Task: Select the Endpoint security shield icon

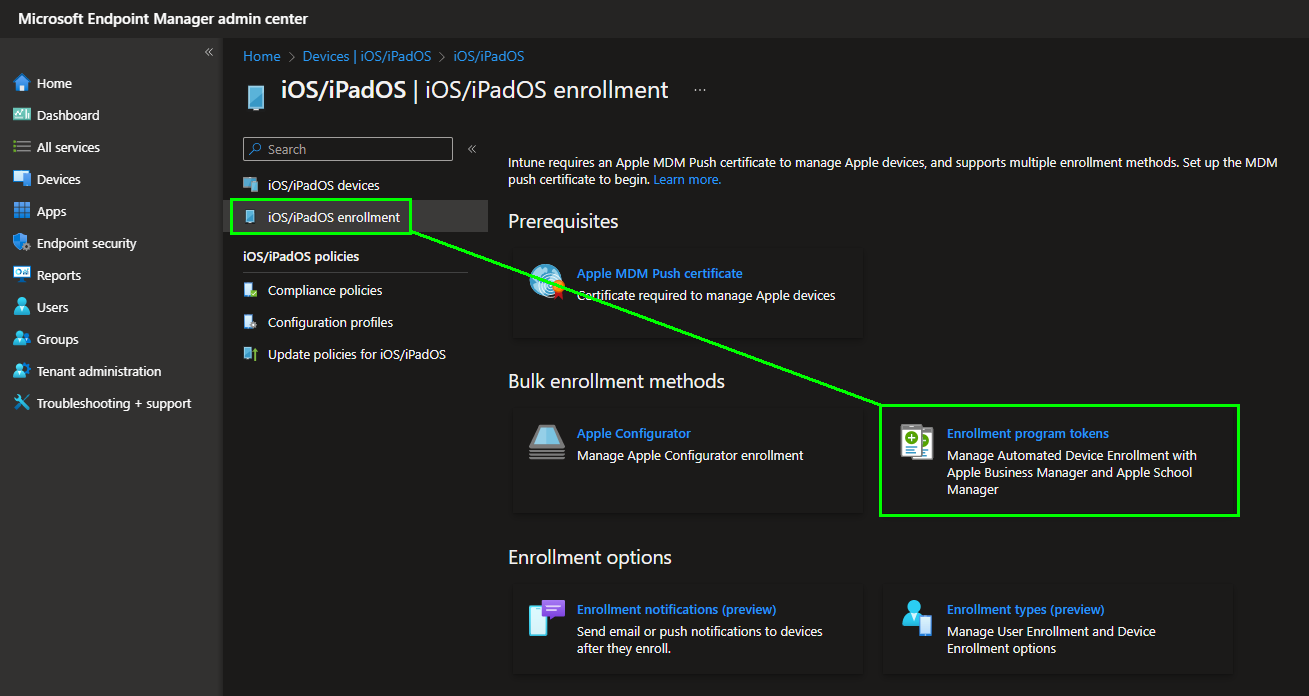Action: 22,243
